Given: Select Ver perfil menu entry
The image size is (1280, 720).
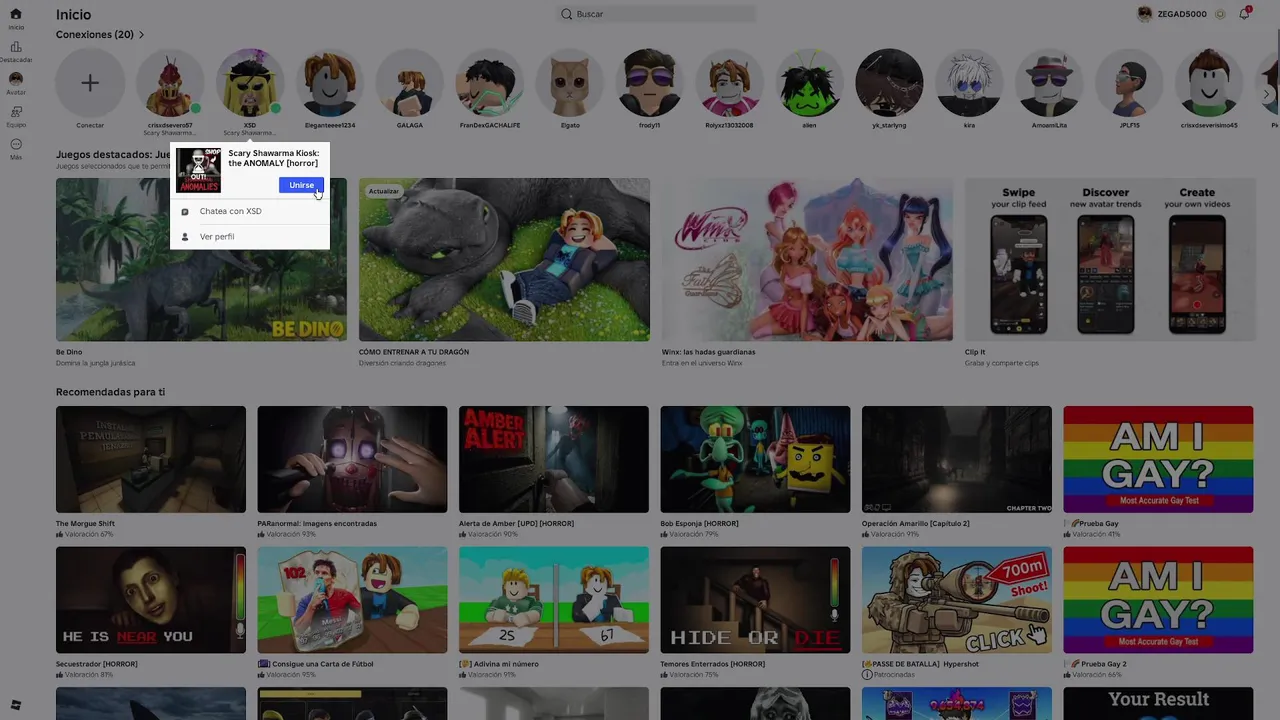Looking at the screenshot, I should point(249,237).
